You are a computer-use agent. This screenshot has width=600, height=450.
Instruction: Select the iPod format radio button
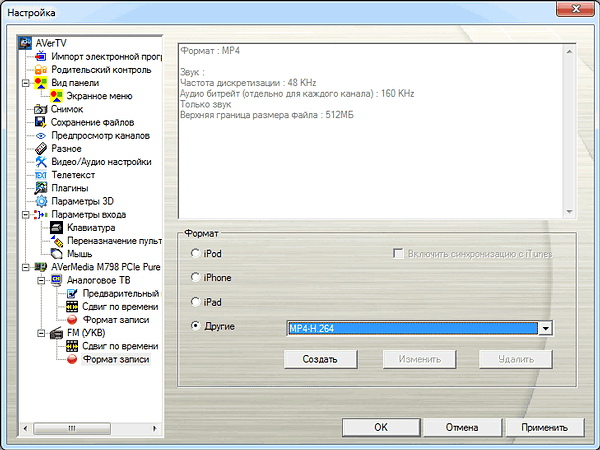(195, 253)
